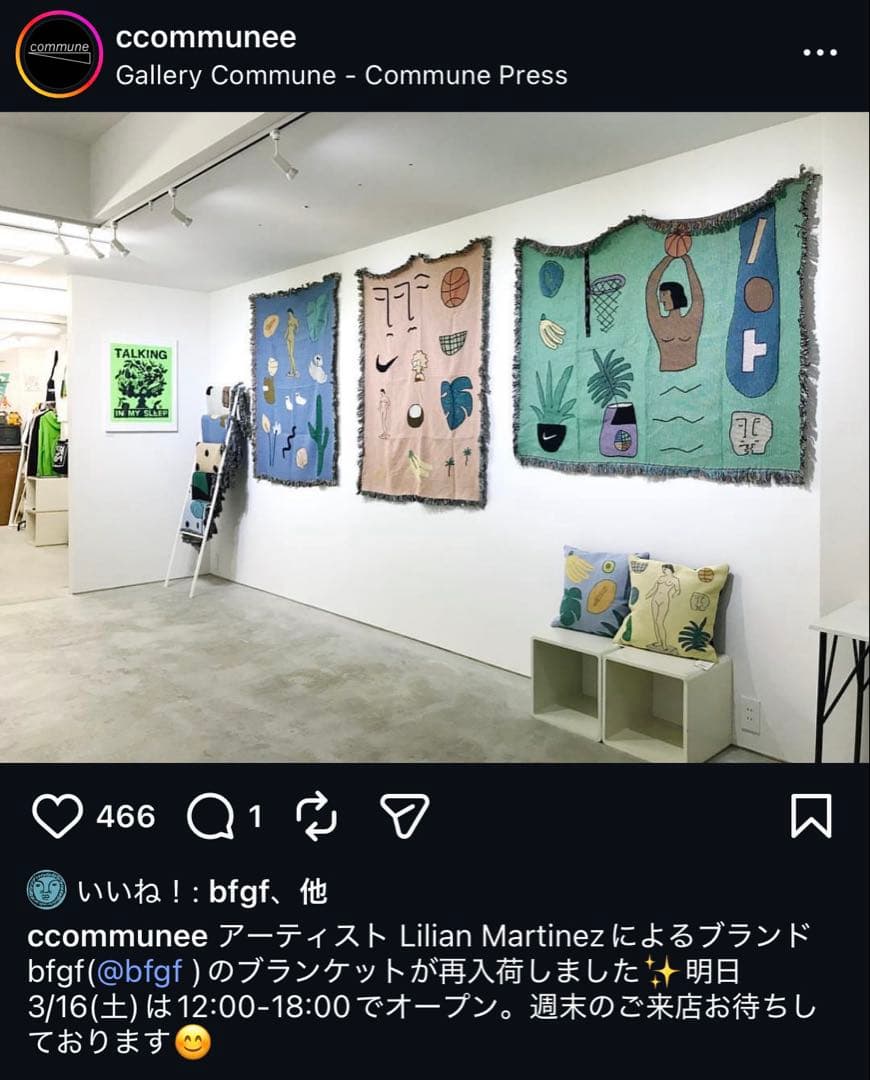
Task: Like the post with the heart icon
Action: (x=56, y=816)
